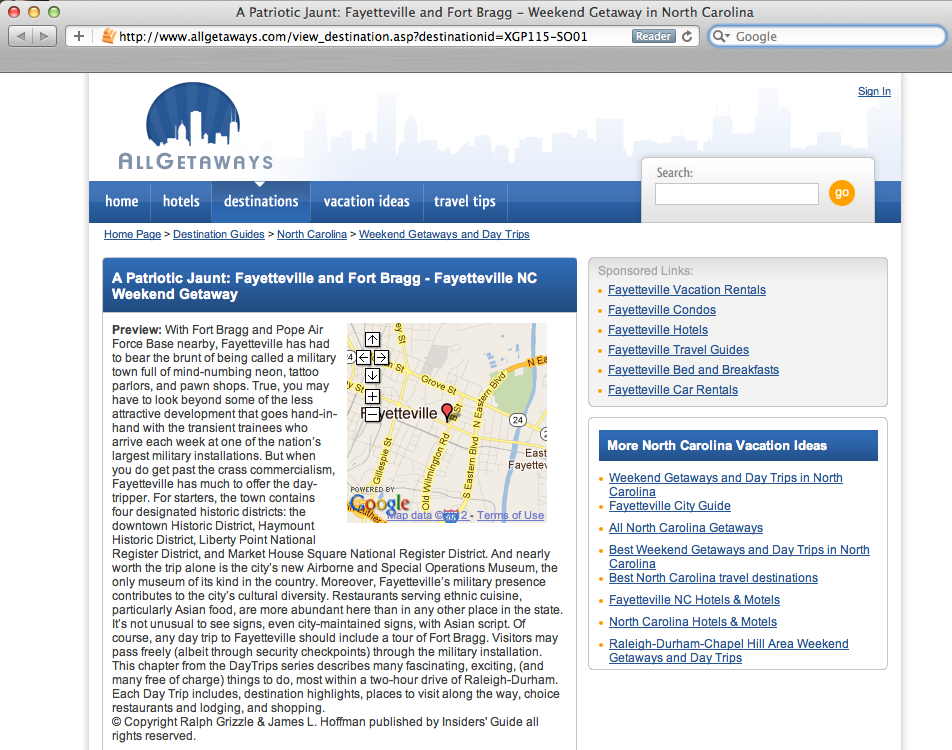
Task: Open Best North Carolina travel destinations link
Action: tap(713, 578)
